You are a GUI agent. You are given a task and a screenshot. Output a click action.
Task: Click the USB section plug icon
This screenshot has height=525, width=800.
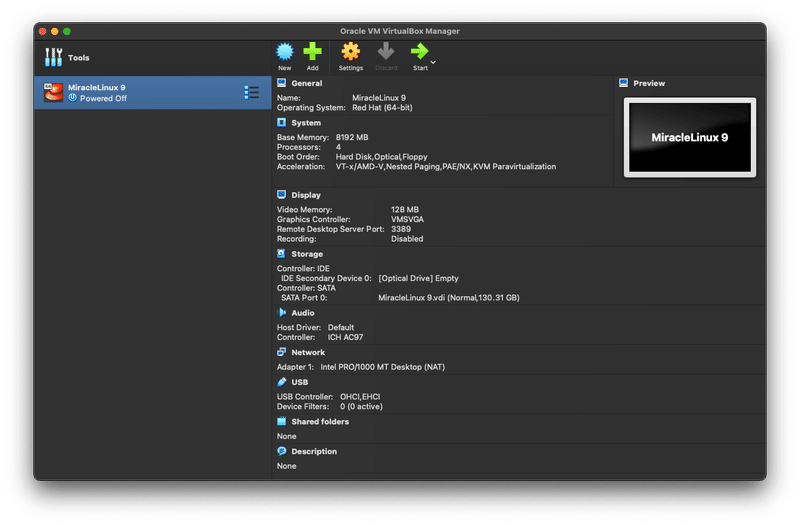coord(281,382)
